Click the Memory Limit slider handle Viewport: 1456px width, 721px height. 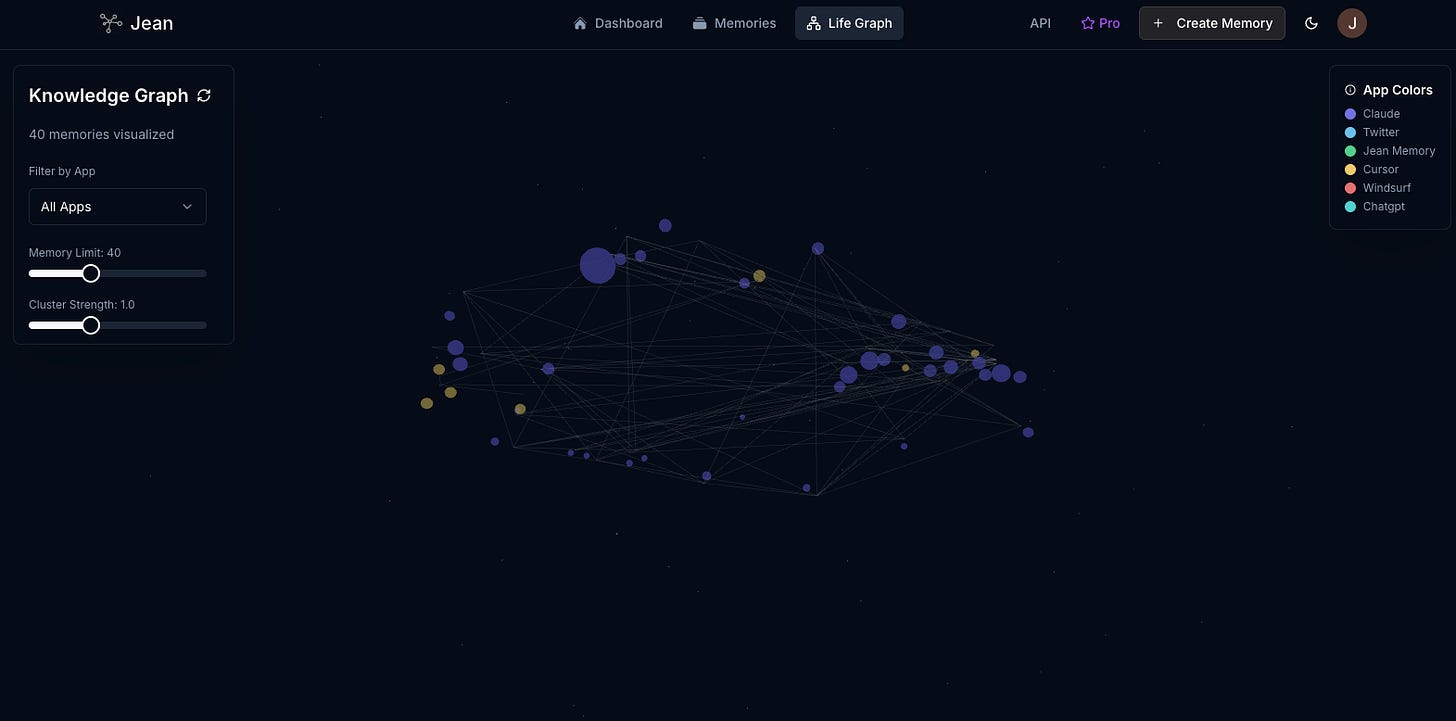click(x=91, y=273)
